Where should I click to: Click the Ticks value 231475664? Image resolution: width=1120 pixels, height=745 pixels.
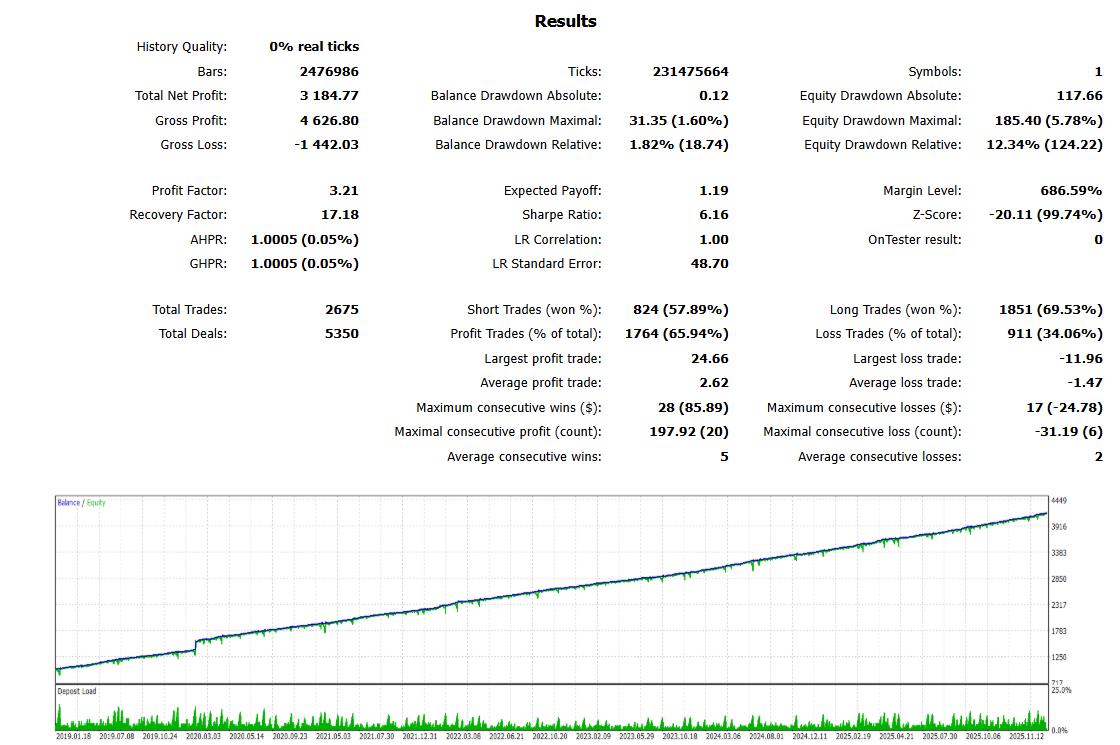click(x=691, y=71)
